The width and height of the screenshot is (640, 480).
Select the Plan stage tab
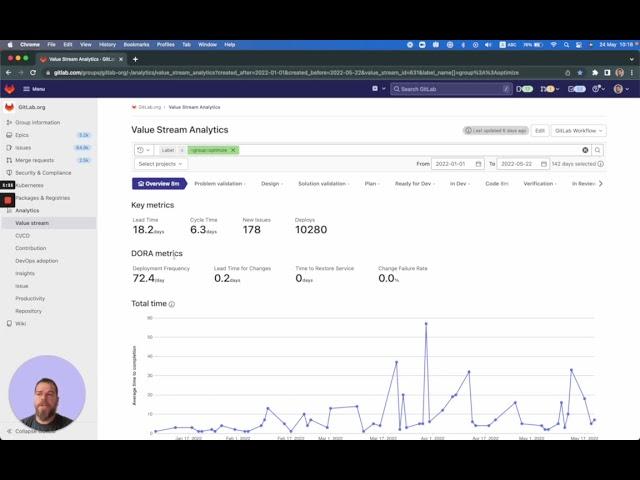pos(372,184)
